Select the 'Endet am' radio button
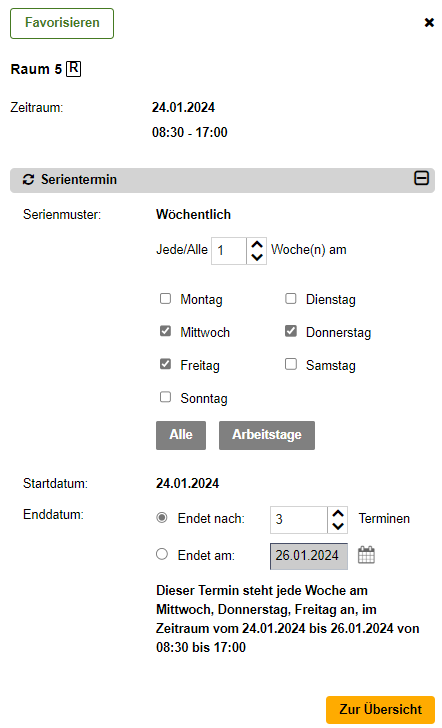This screenshot has height=728, width=442. pos(162,554)
